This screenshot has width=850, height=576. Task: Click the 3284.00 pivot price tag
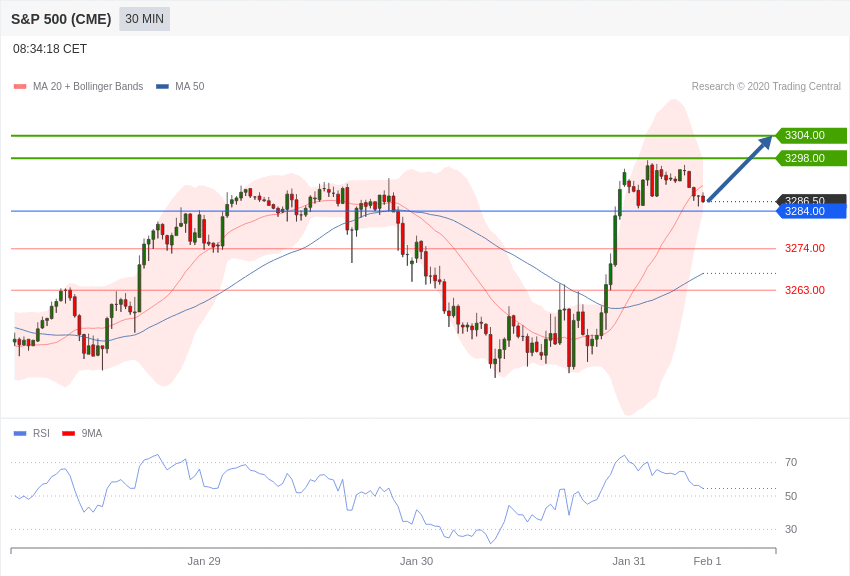pos(811,211)
